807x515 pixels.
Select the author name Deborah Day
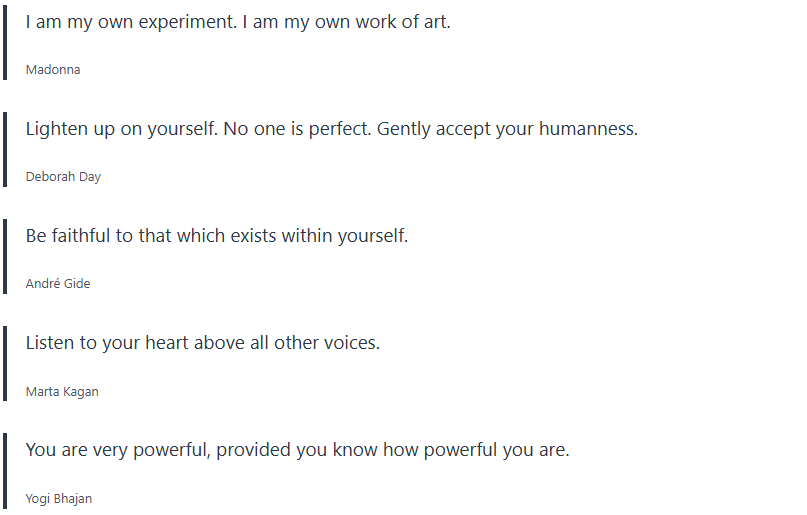[x=63, y=177]
